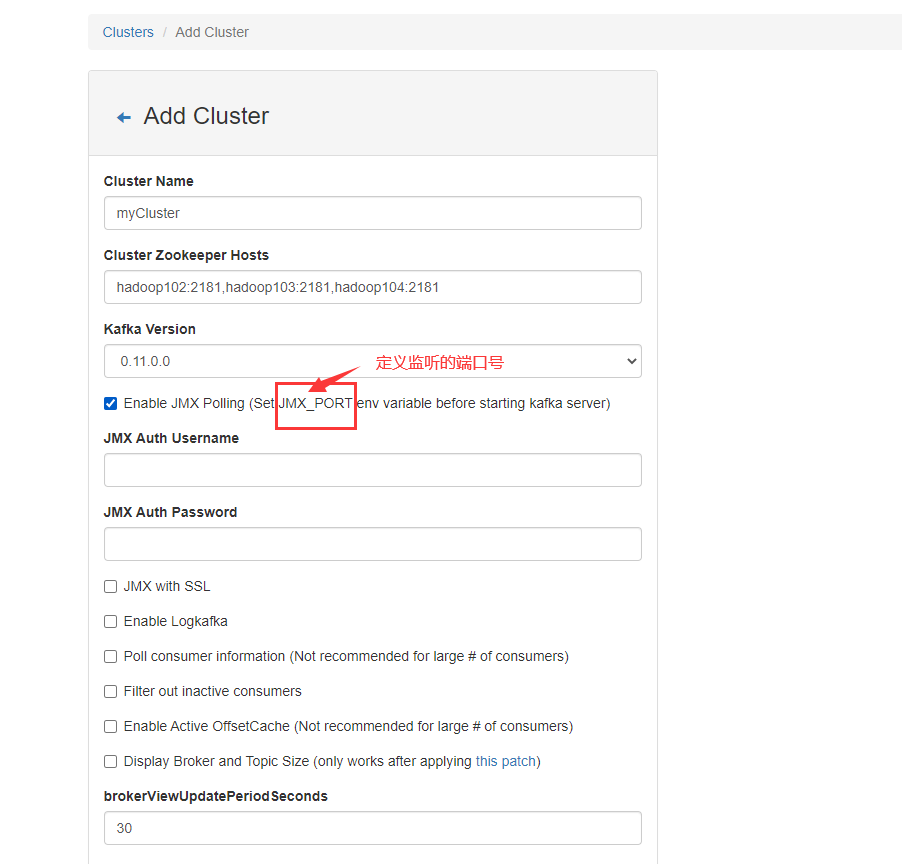Disable Enable JMX Polling
Screen dimensions: 902x864
(x=110, y=403)
